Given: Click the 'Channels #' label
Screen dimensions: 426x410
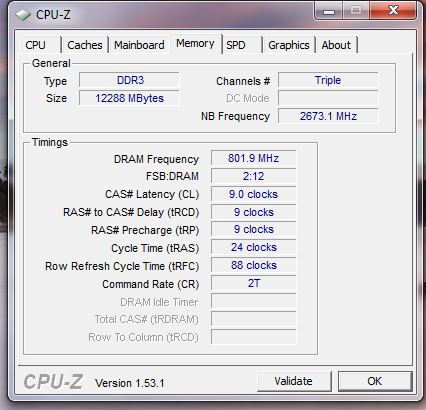Looking at the screenshot, I should pyautogui.click(x=243, y=81).
